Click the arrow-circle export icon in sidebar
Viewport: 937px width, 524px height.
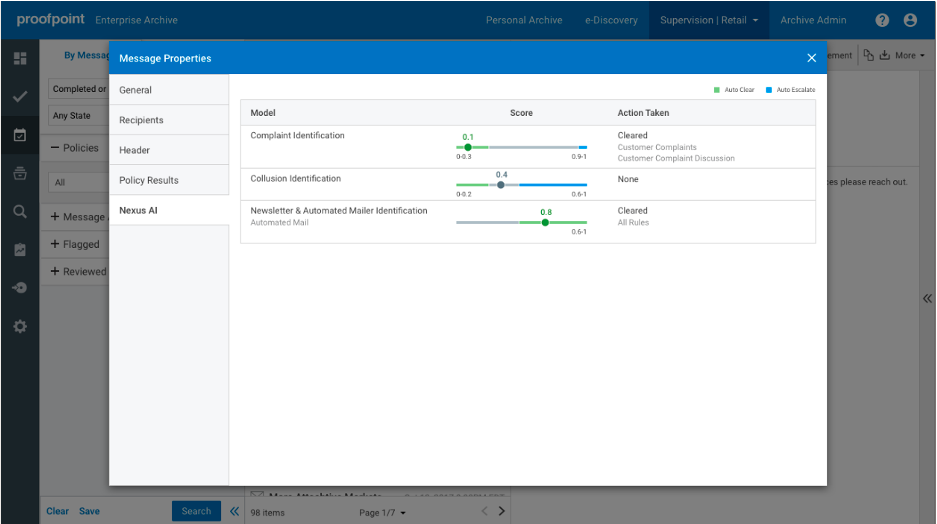point(20,288)
